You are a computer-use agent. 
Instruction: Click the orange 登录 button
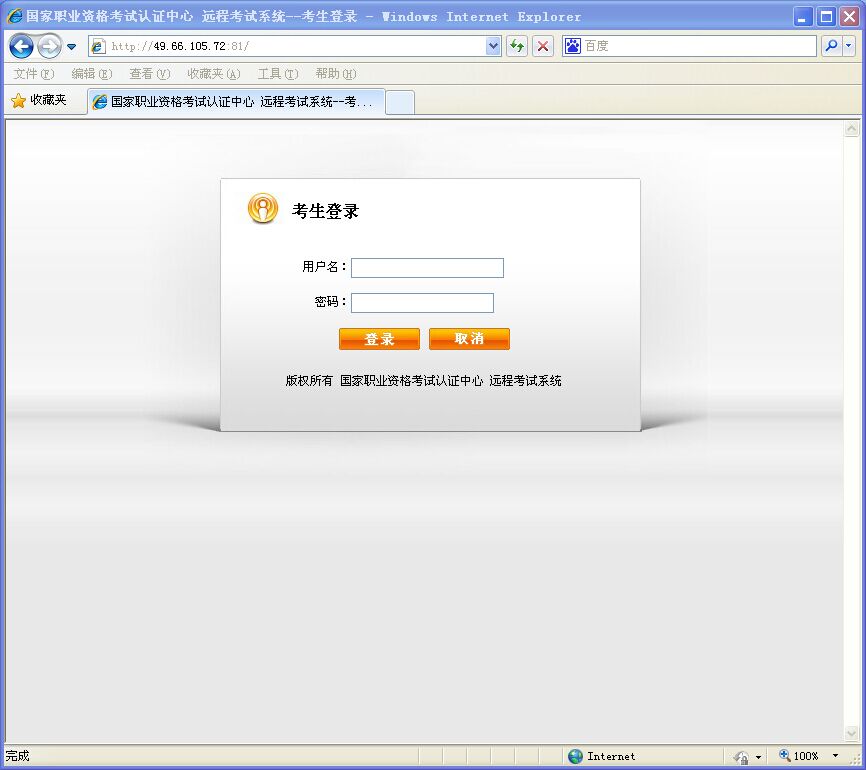[379, 339]
